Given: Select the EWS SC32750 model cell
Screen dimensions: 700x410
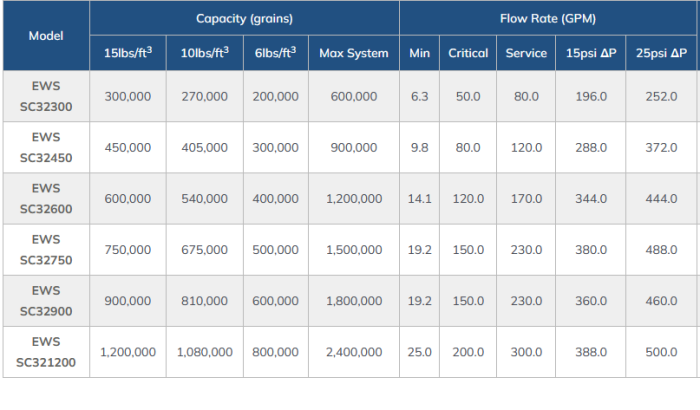Looking at the screenshot, I should 46,249.
